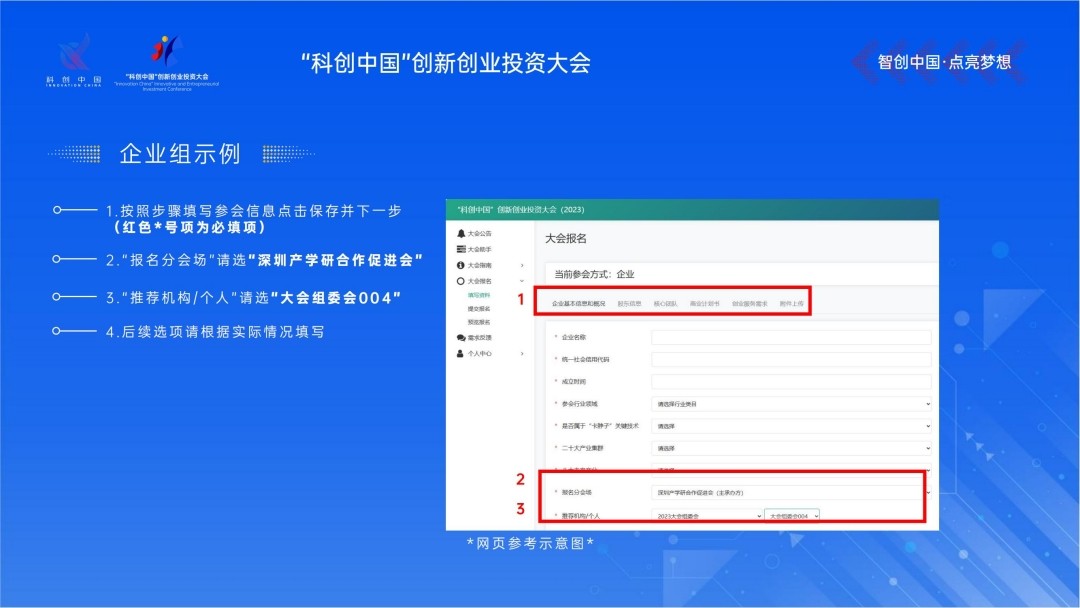Image resolution: width=1080 pixels, height=608 pixels.
Task: Click the info icon beside 大会指南
Action: [x=461, y=265]
